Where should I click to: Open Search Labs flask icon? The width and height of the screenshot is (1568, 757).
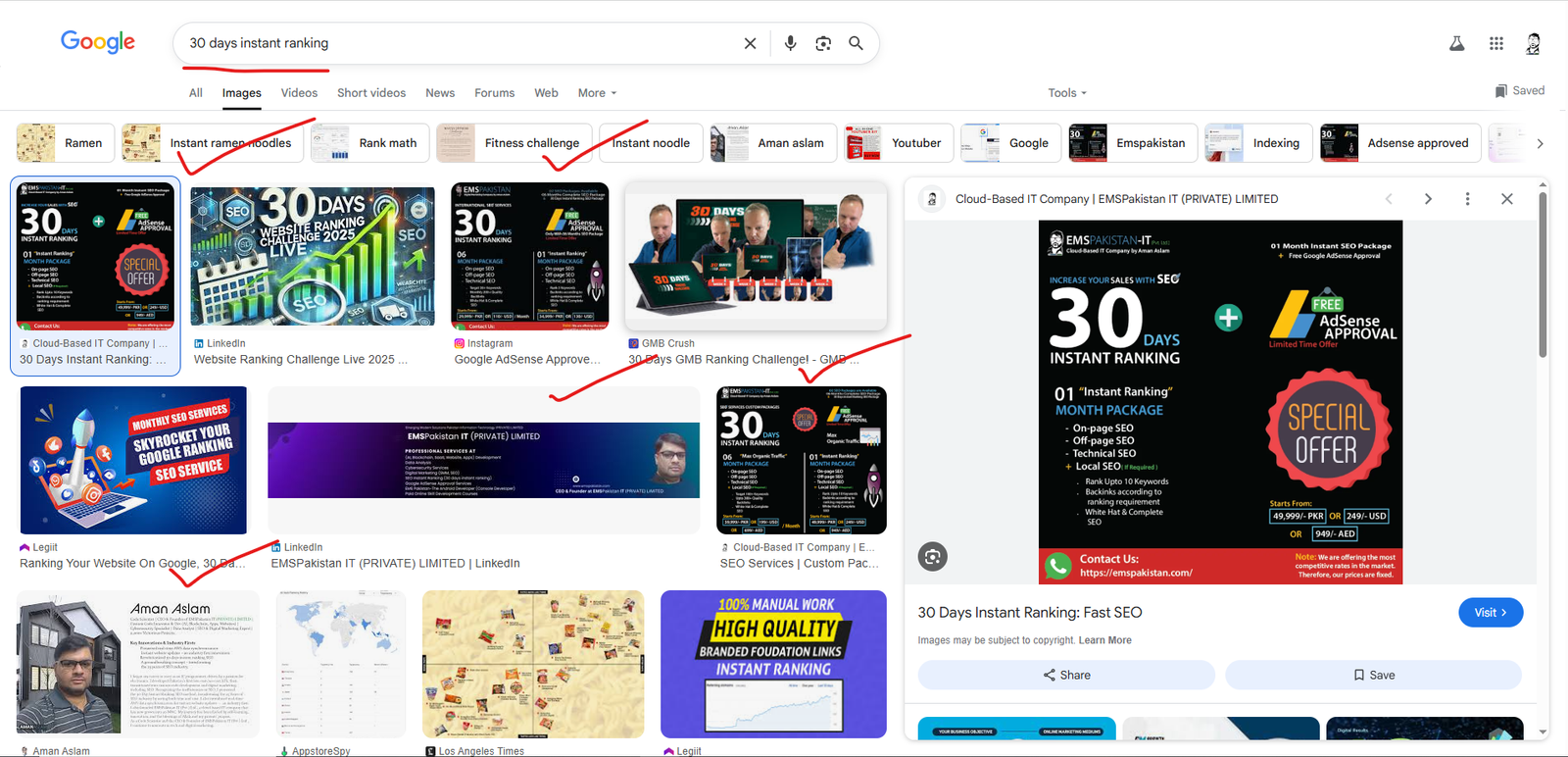click(1457, 43)
